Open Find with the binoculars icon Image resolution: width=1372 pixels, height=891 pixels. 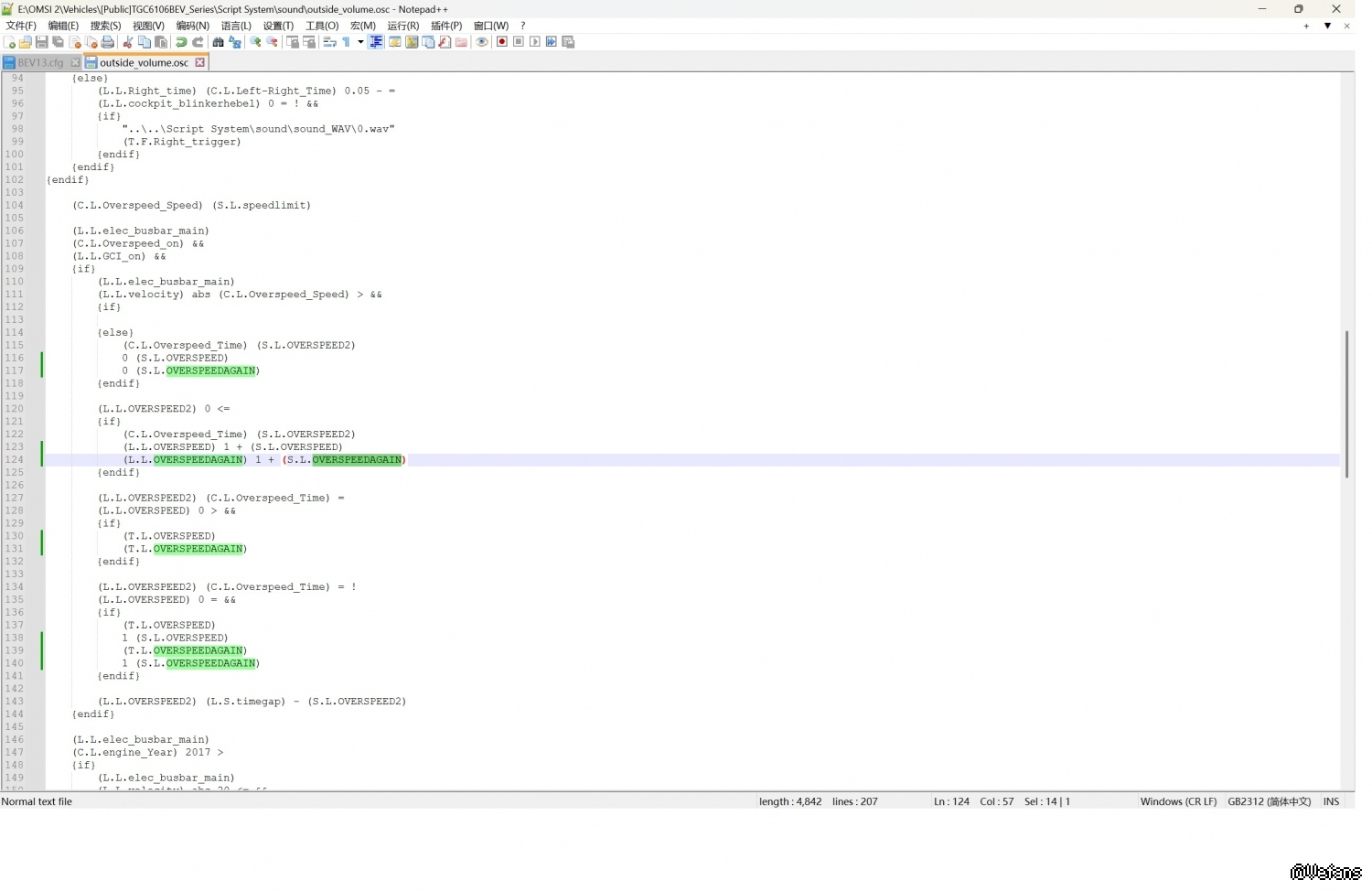click(x=218, y=42)
